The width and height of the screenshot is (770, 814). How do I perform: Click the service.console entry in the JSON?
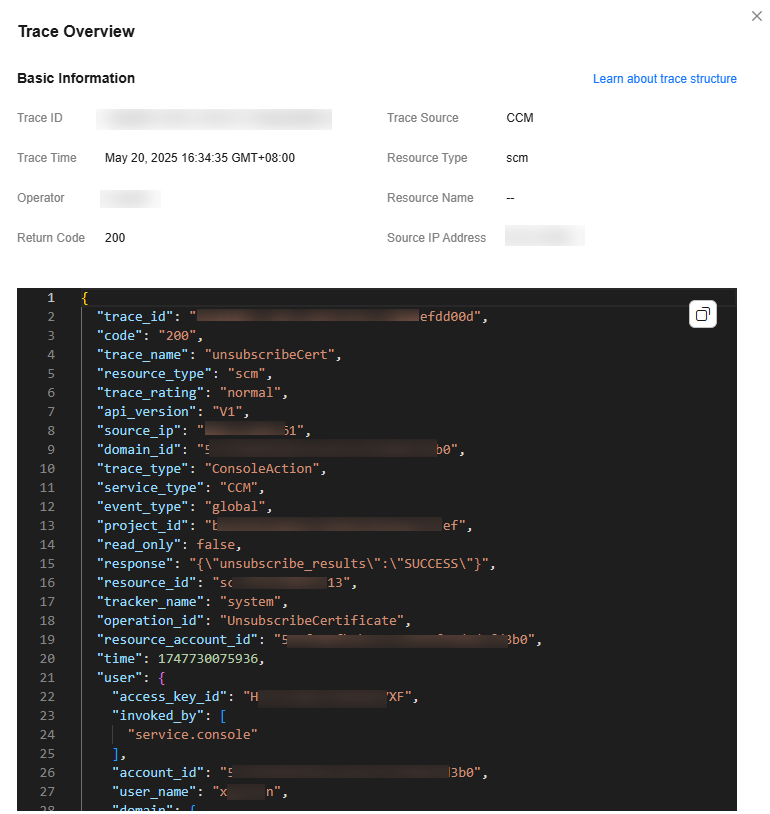point(193,734)
